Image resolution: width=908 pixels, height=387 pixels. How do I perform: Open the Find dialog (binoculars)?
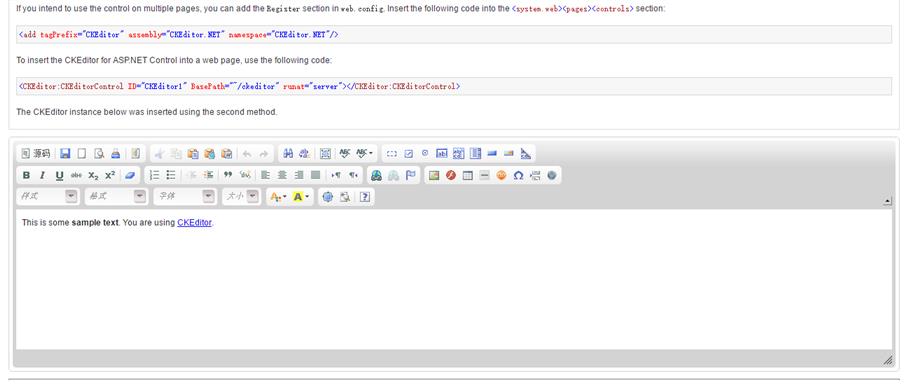click(288, 154)
